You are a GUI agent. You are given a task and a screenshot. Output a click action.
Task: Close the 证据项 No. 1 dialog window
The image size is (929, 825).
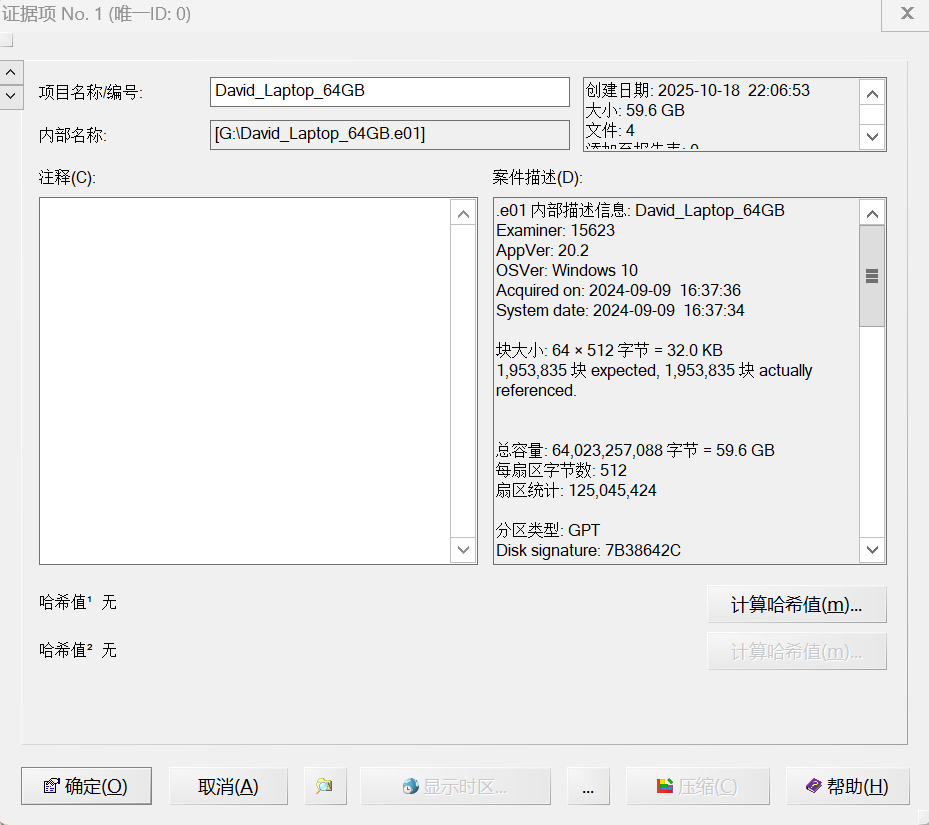point(907,13)
